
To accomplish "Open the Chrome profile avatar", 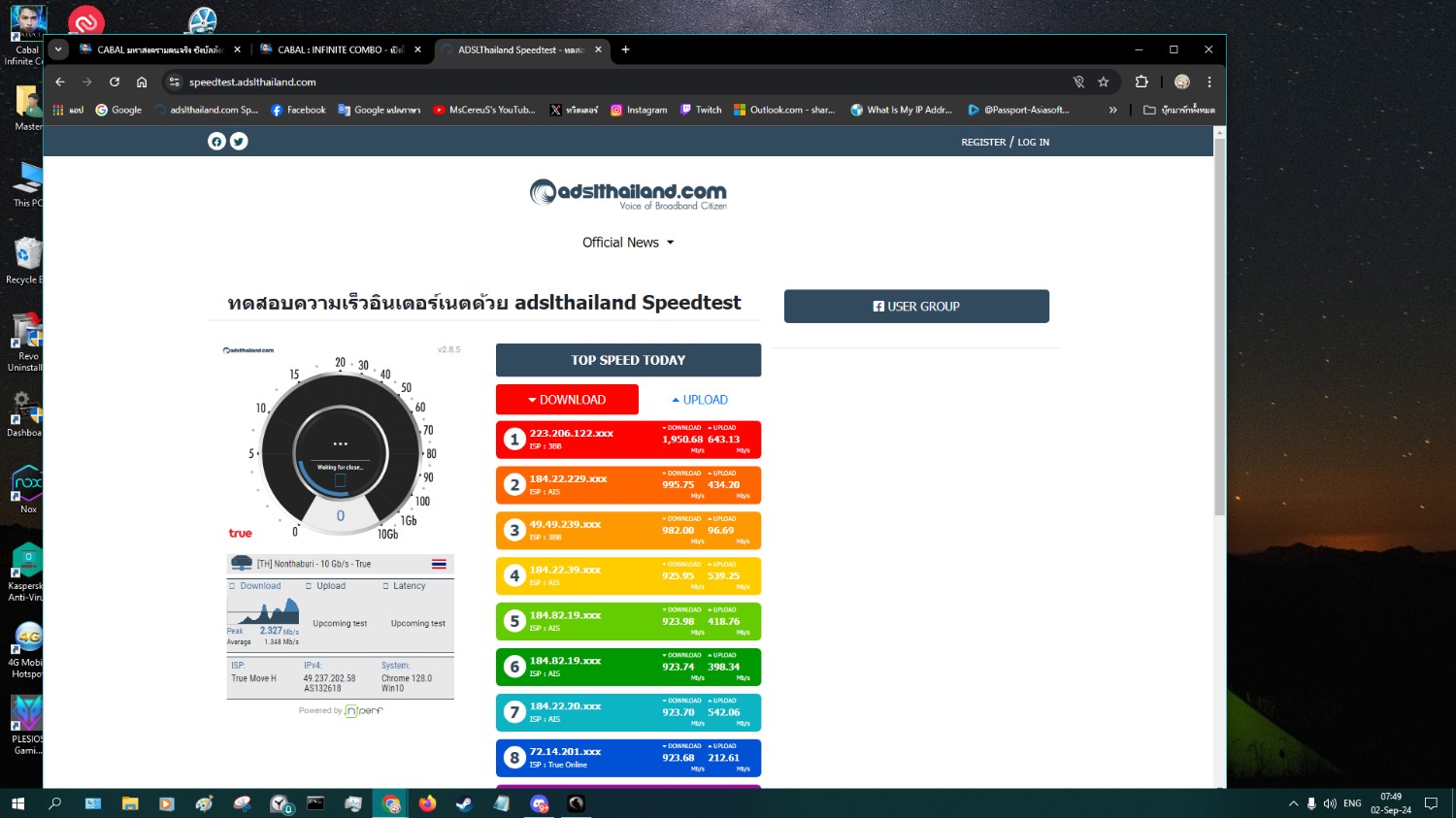I will [x=1181, y=82].
